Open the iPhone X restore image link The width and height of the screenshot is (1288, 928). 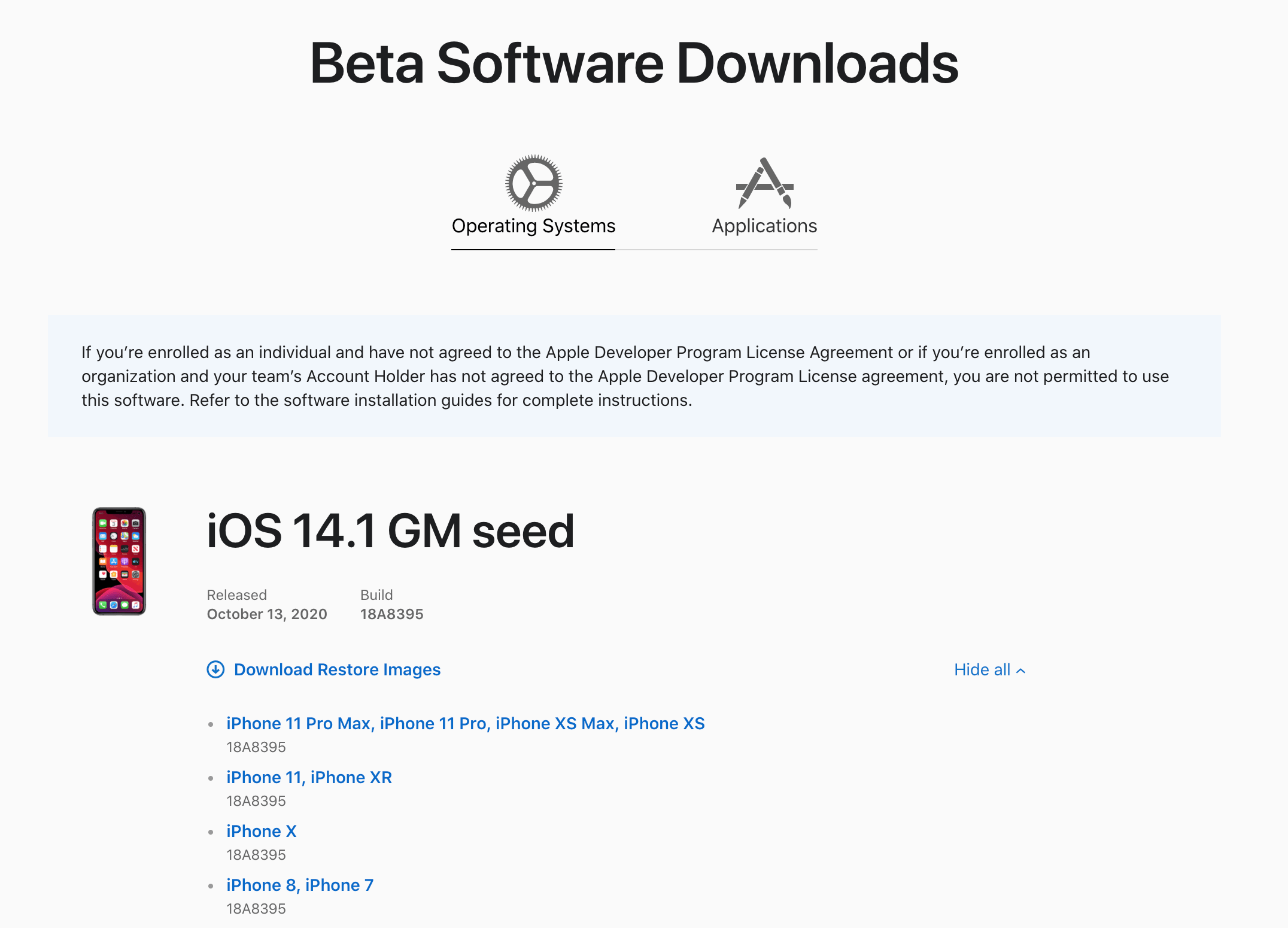click(x=262, y=831)
